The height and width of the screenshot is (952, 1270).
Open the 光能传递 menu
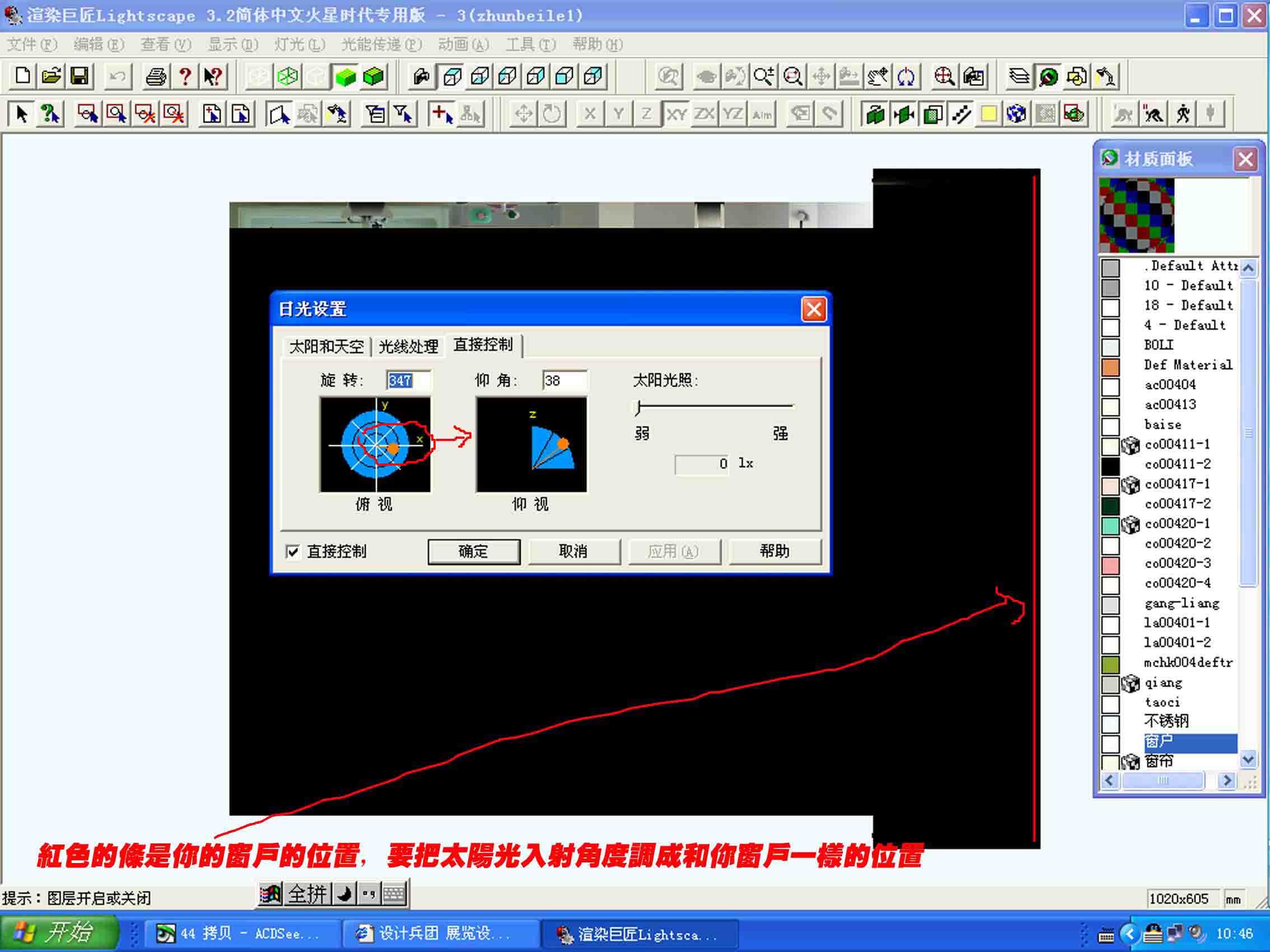tap(381, 44)
